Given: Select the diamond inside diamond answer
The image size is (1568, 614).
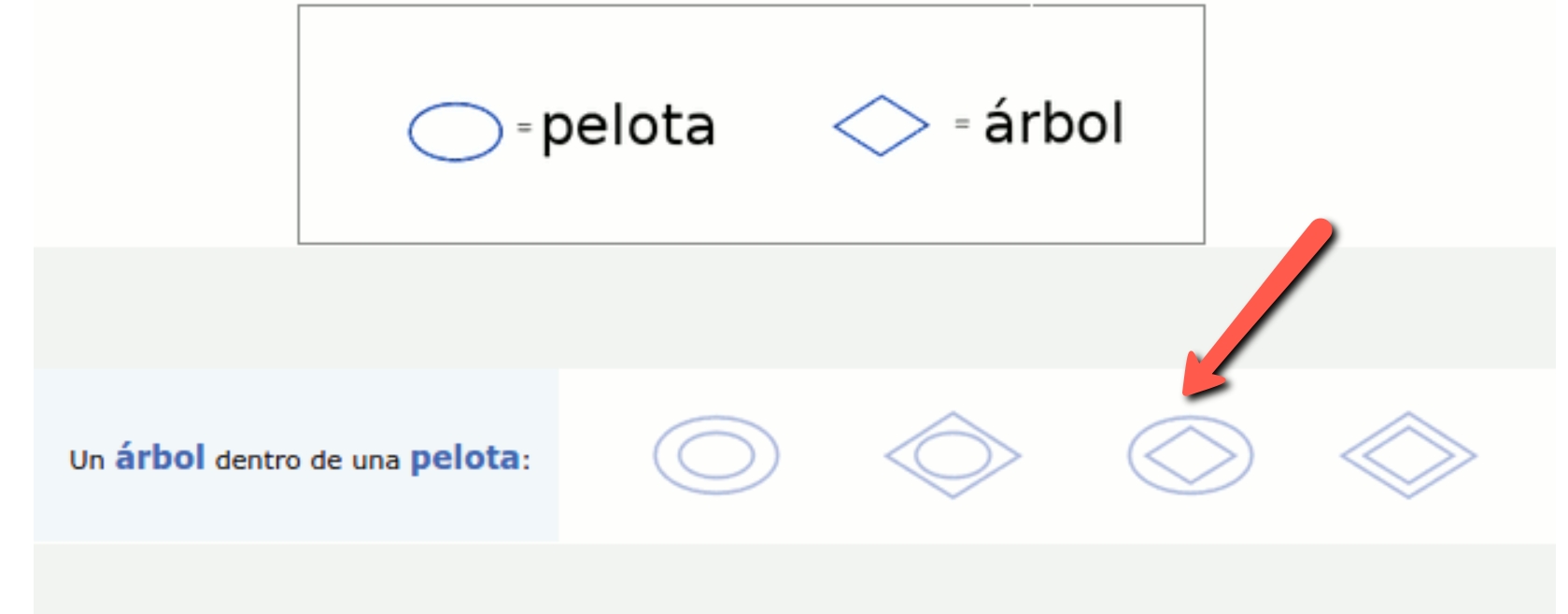Looking at the screenshot, I should tap(1408, 455).
